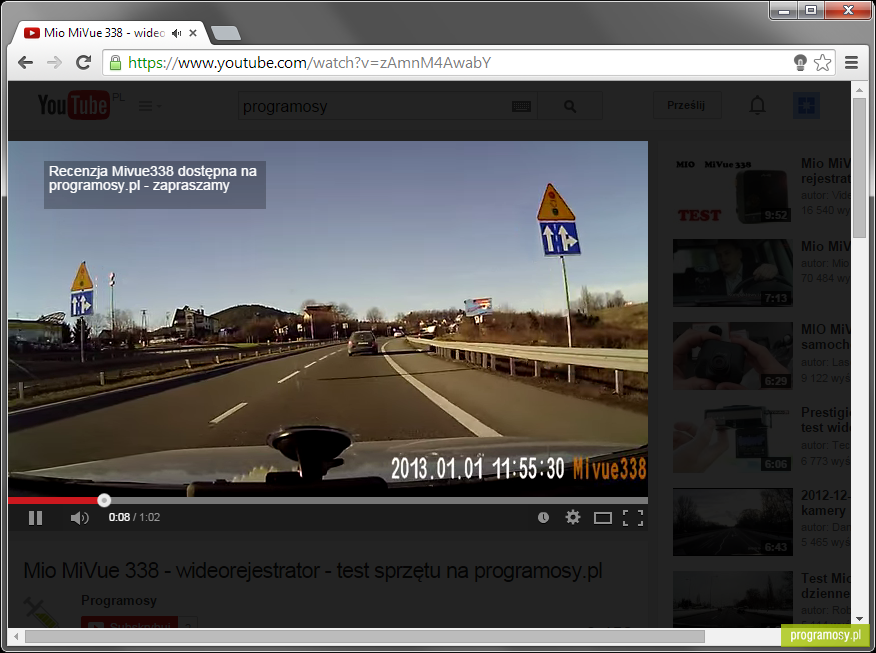Image resolution: width=876 pixels, height=653 pixels.
Task: Click the lightbulb icon in the address bar
Action: [x=800, y=63]
